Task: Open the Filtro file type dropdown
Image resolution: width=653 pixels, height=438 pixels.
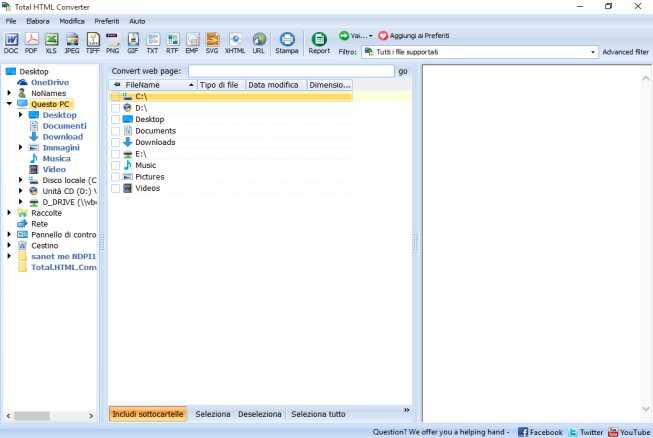Action: (x=593, y=51)
